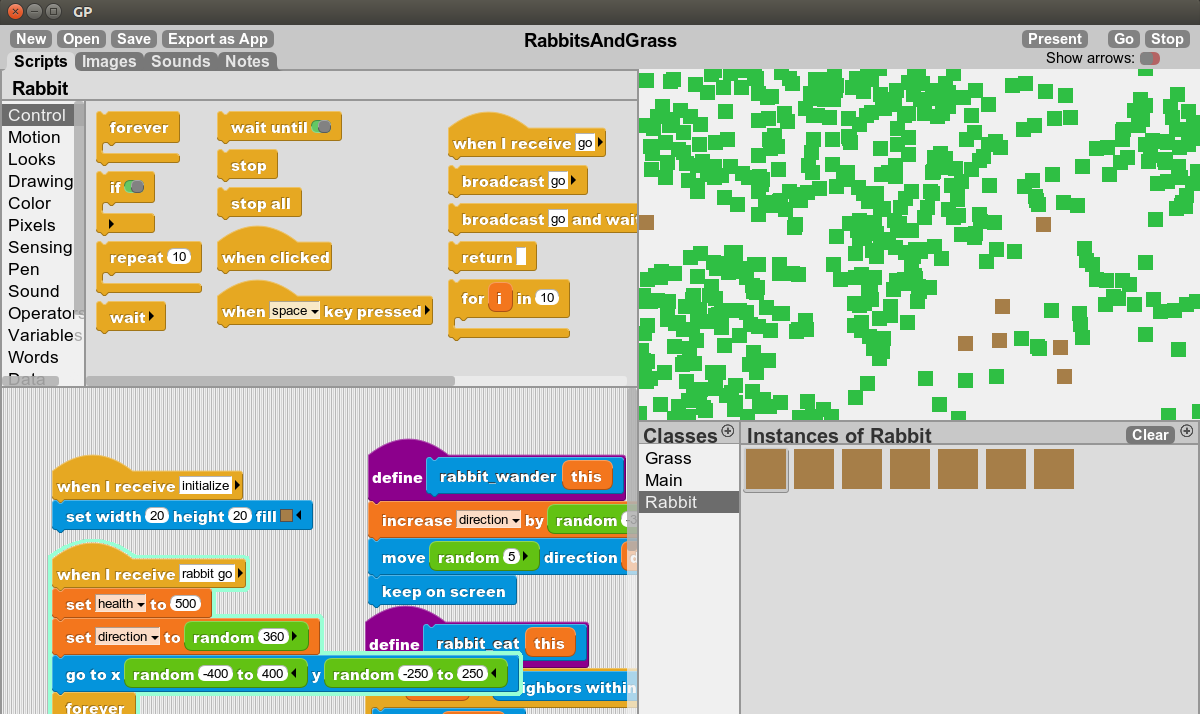Select the first Rabbit instance thumbnail
The image size is (1200, 714).
(x=765, y=468)
